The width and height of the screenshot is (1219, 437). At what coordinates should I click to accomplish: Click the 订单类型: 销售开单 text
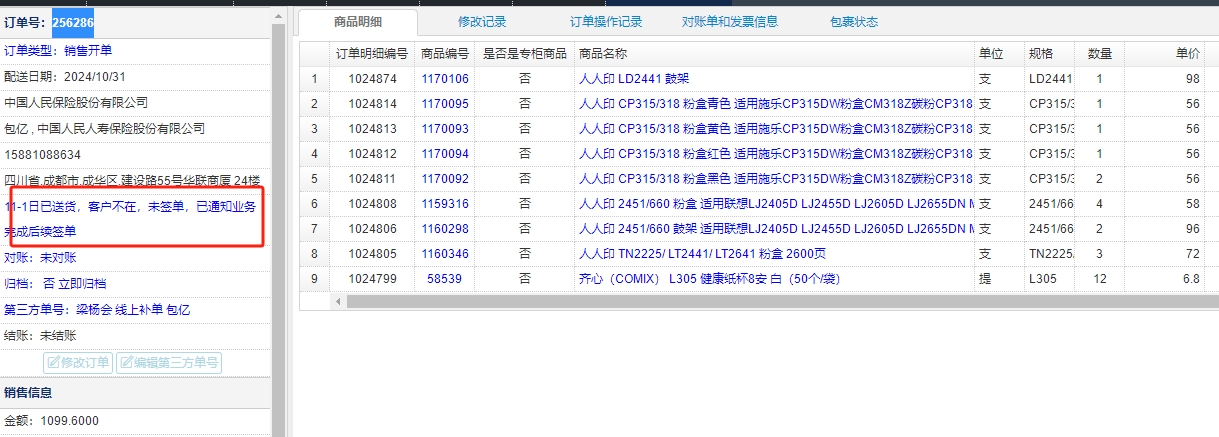click(x=58, y=50)
